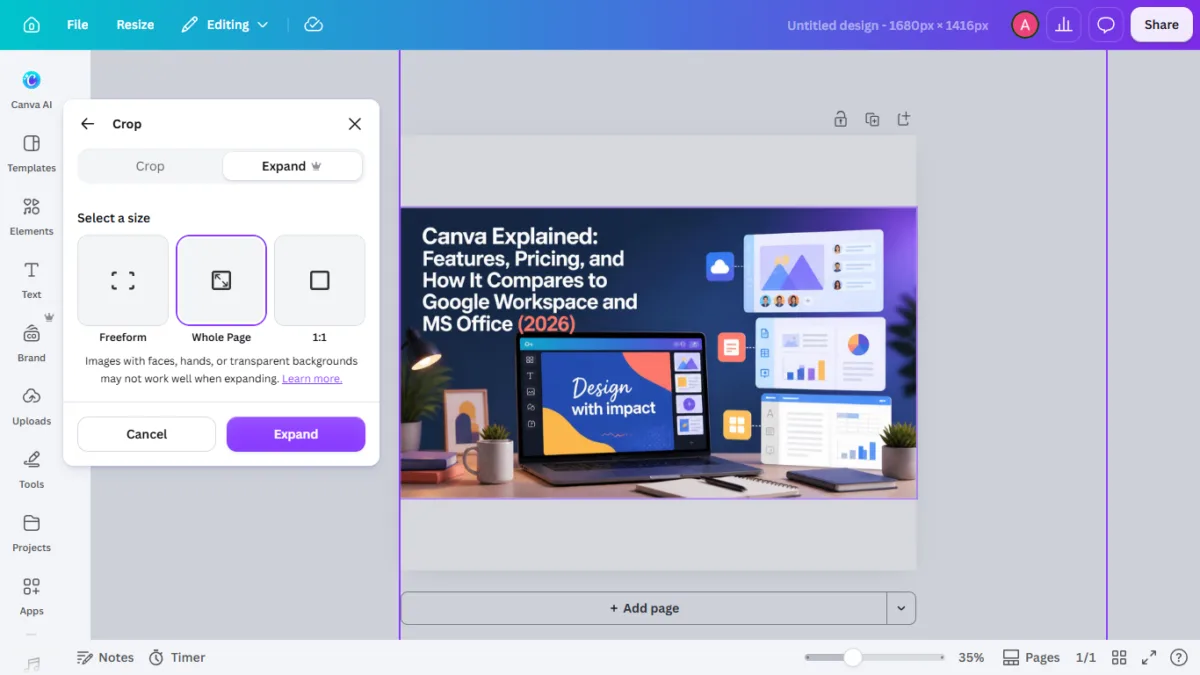1200x675 pixels.
Task: Open the help question mark icon
Action: click(1179, 657)
